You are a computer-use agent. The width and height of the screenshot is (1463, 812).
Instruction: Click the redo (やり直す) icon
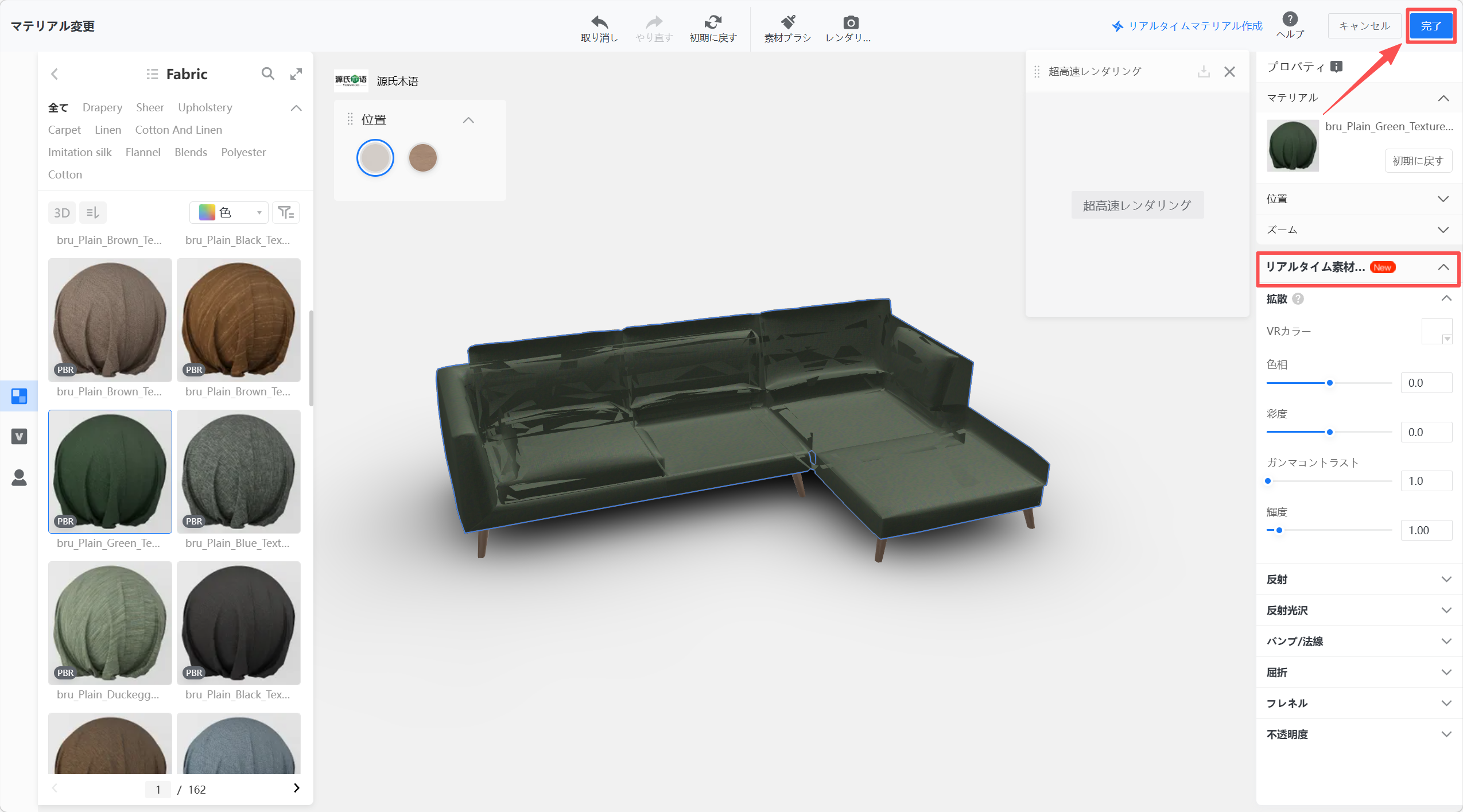(654, 22)
